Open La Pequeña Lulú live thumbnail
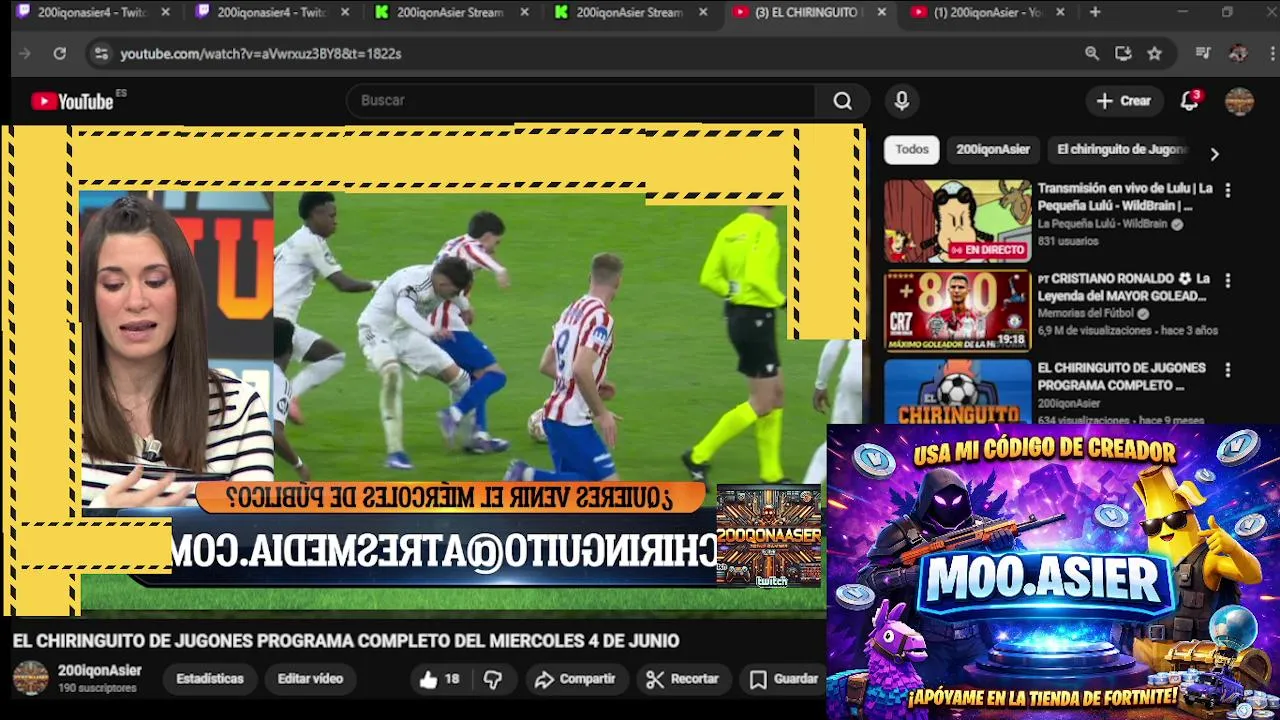The image size is (1280, 720). coord(957,221)
